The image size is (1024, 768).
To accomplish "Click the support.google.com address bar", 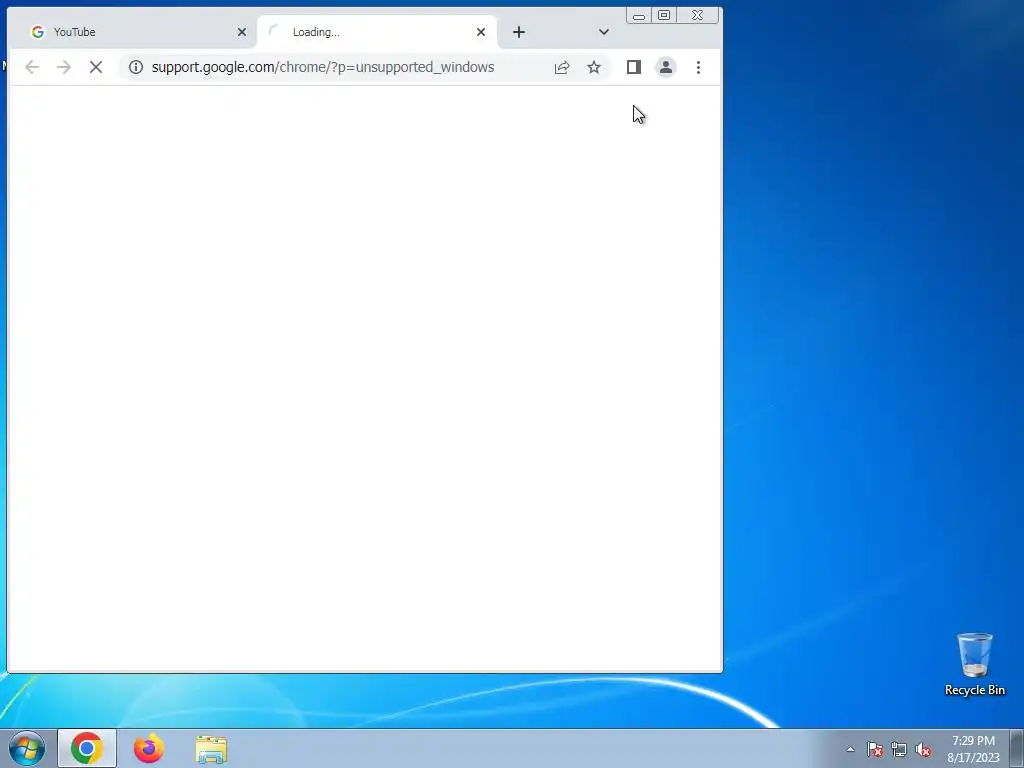I will (323, 67).
